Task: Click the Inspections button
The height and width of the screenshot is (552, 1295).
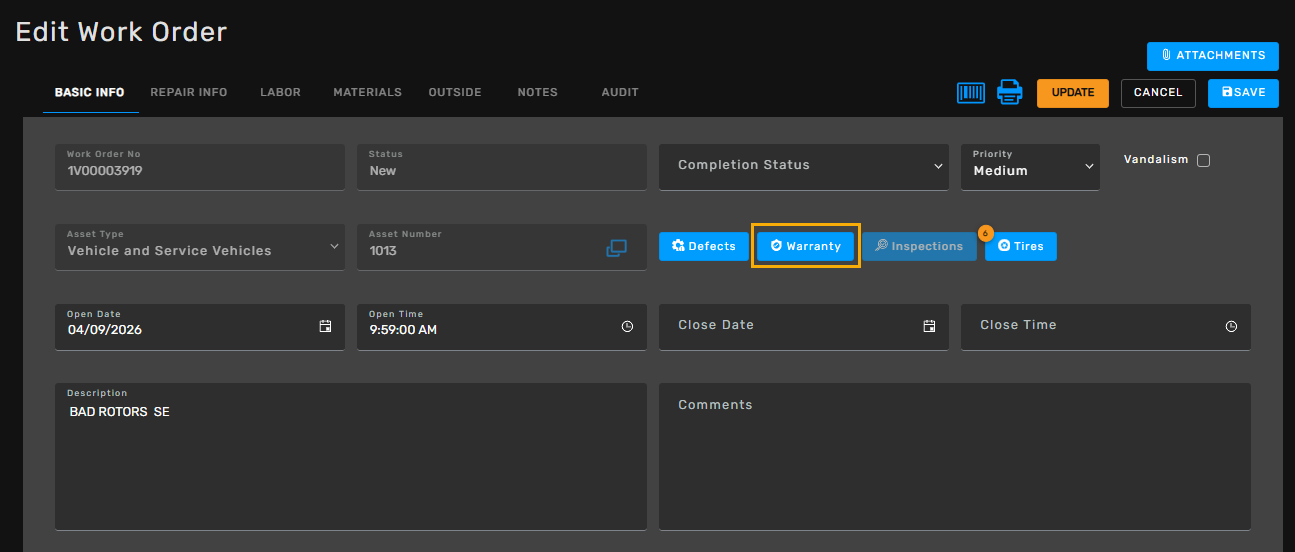Action: click(x=919, y=246)
